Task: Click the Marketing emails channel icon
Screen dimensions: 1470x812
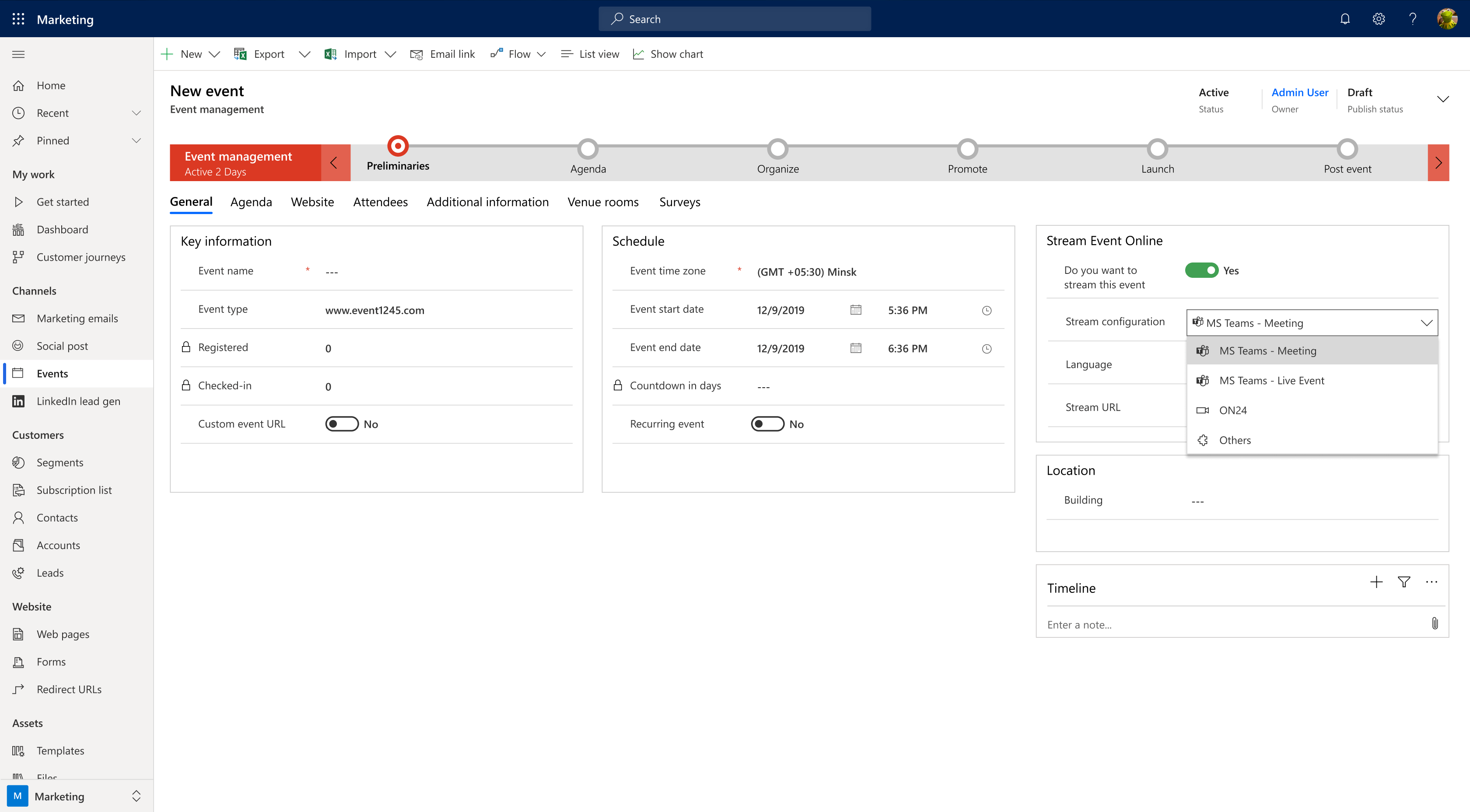Action: [x=18, y=317]
